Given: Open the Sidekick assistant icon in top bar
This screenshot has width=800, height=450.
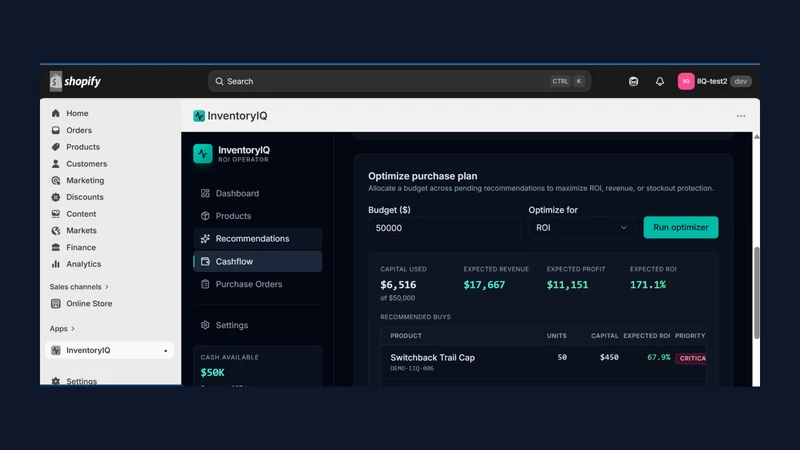Looking at the screenshot, I should 633,82.
